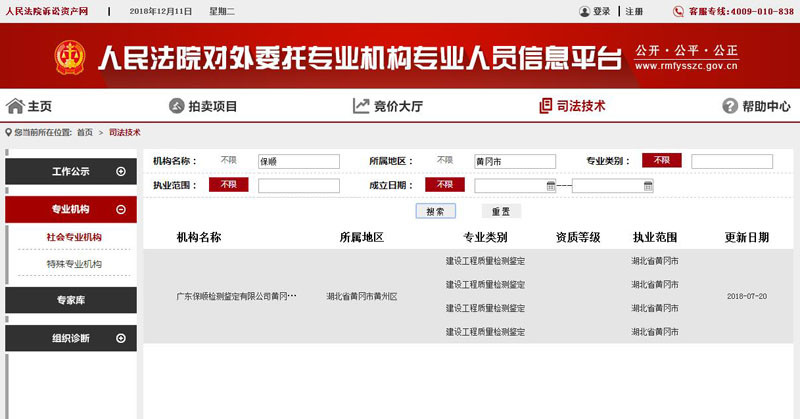Screen dimensions: 800x419
Task: Open the end date calendar picker icon
Action: click(x=648, y=185)
